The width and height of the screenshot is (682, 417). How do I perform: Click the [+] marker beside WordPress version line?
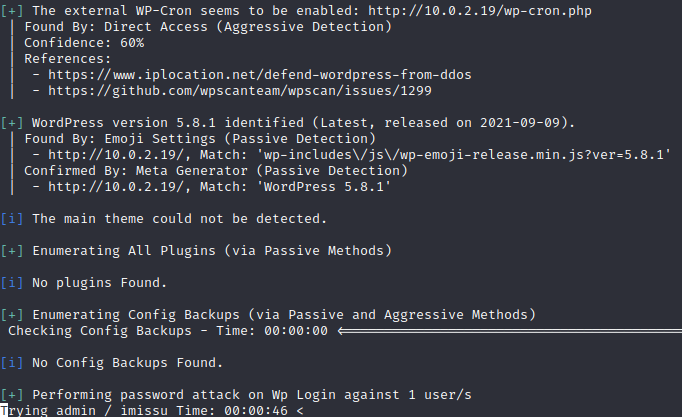[x=12, y=122]
